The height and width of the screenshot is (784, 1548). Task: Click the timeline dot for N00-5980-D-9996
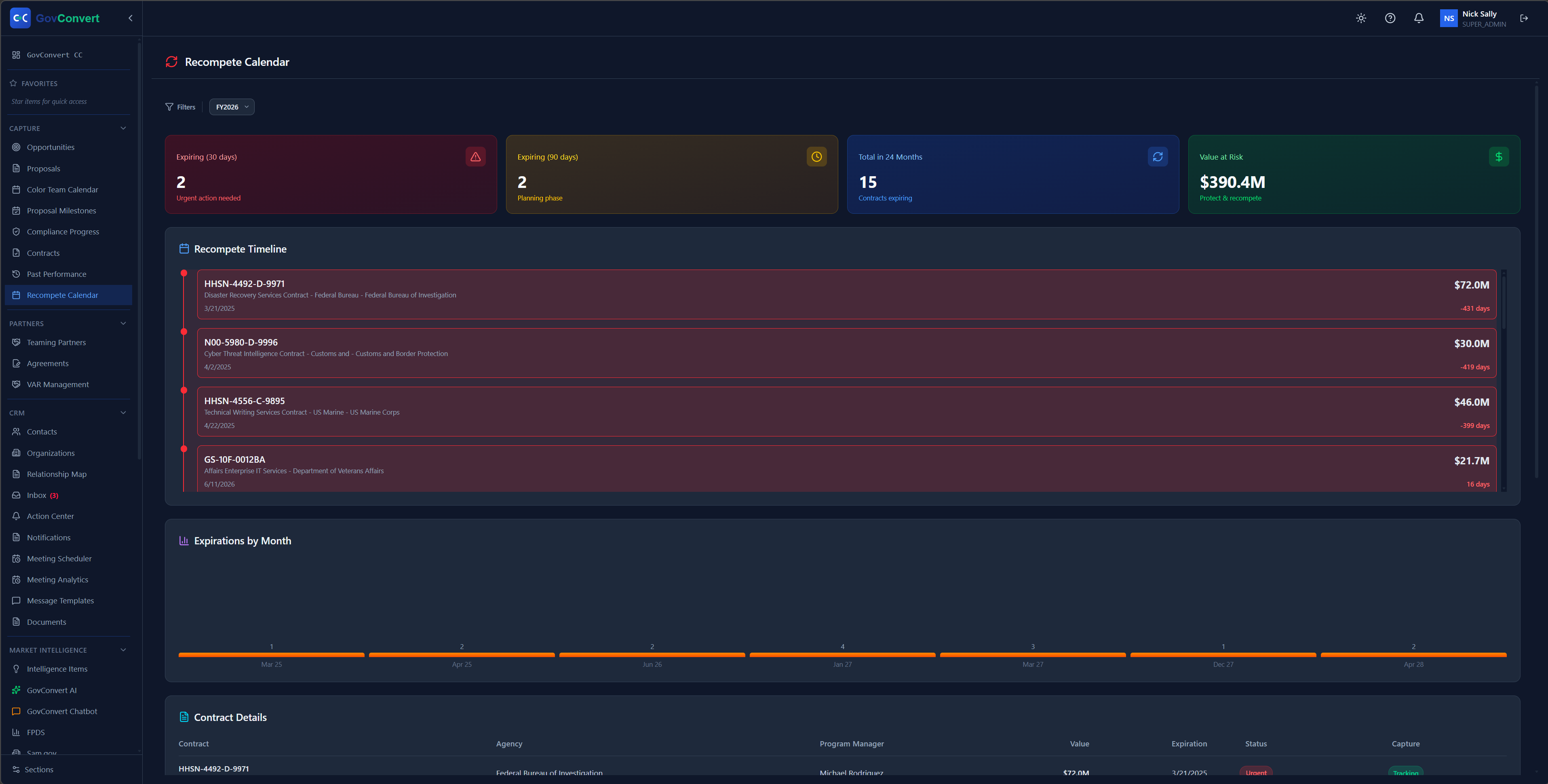tap(184, 332)
